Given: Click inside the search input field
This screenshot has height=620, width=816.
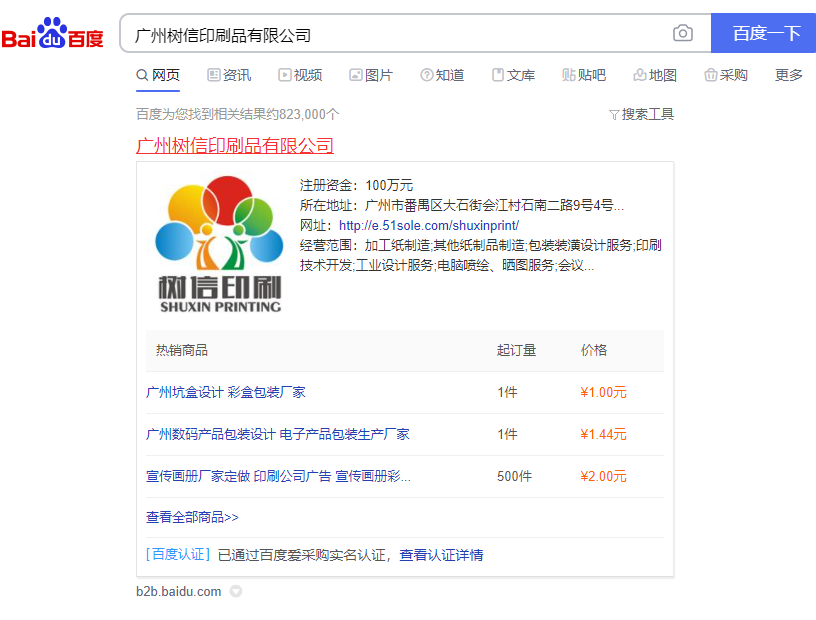Looking at the screenshot, I should pos(400,33).
